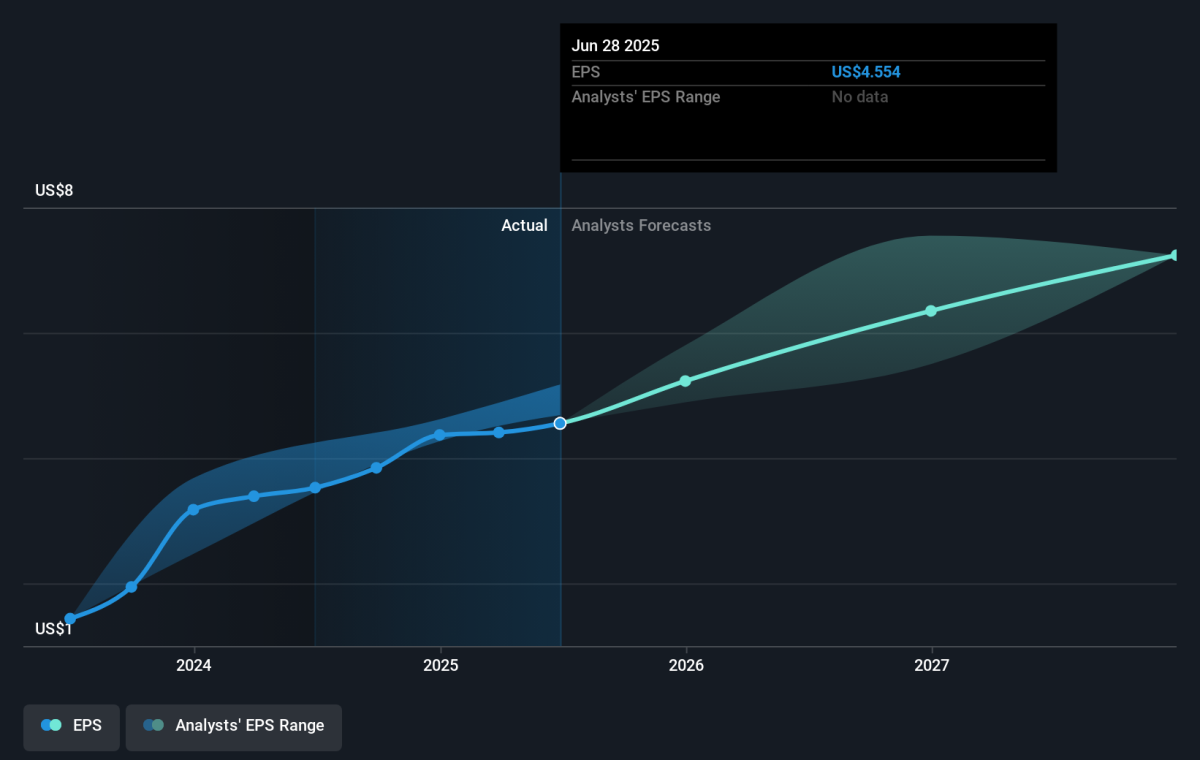Click the No data text in tooltip
The image size is (1200, 760).
859,97
